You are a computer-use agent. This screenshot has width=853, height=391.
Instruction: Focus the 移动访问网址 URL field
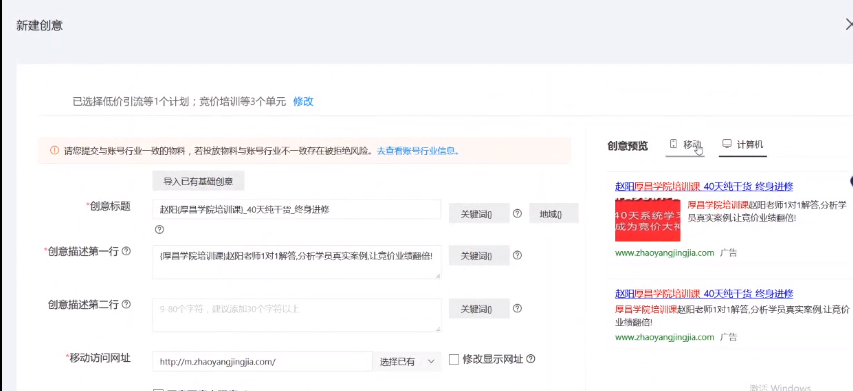coord(262,361)
